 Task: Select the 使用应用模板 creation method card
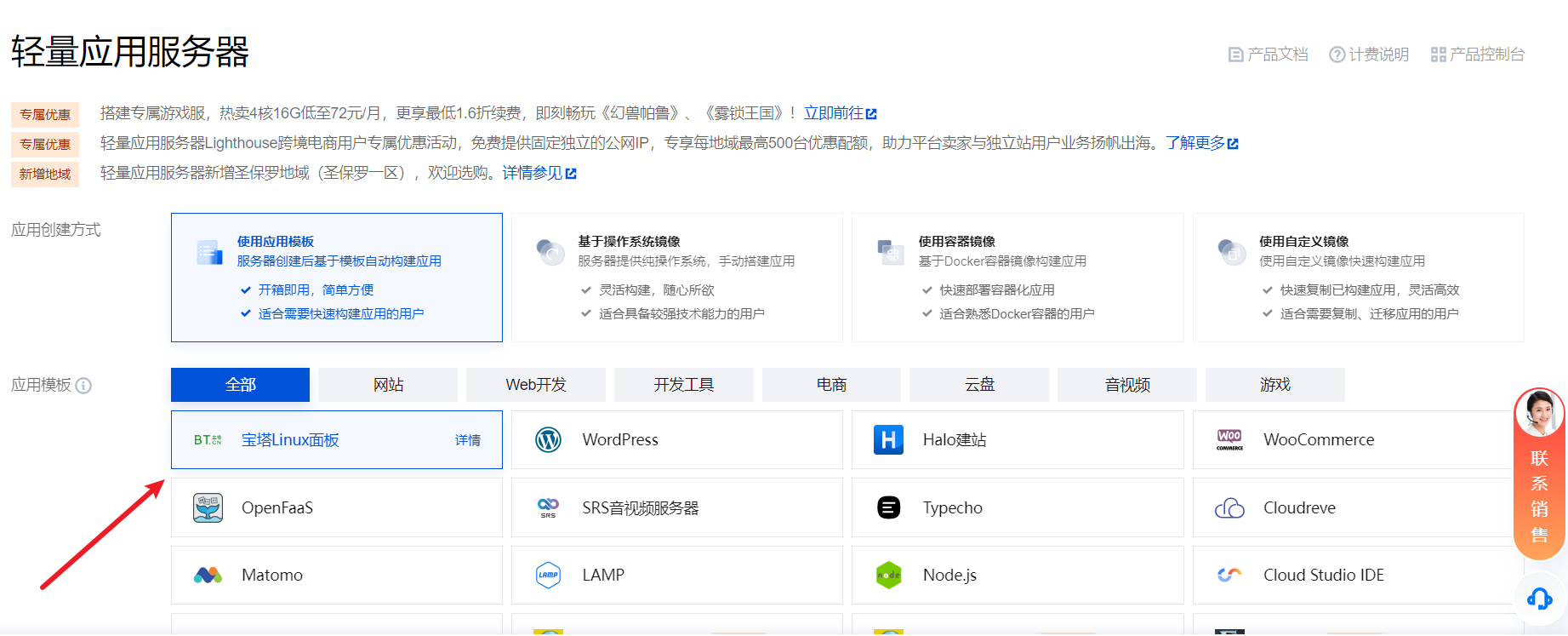click(x=337, y=278)
